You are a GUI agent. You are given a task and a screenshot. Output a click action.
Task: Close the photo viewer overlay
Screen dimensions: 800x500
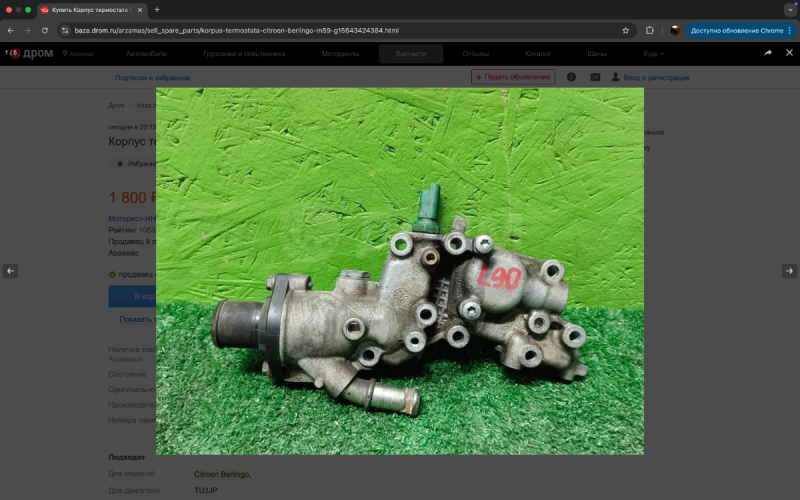click(788, 52)
